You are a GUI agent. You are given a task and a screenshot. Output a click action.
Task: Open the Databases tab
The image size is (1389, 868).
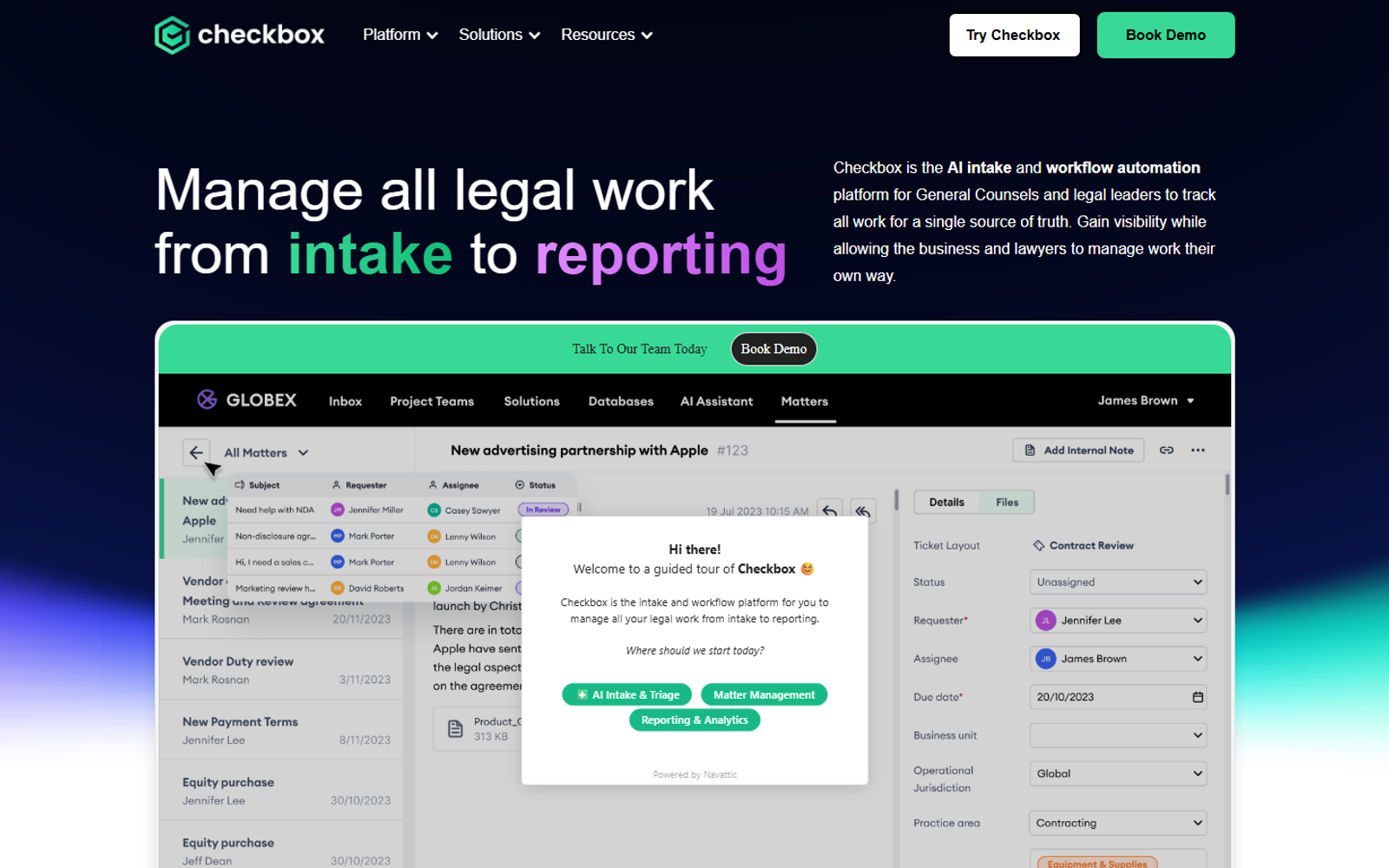click(x=621, y=401)
